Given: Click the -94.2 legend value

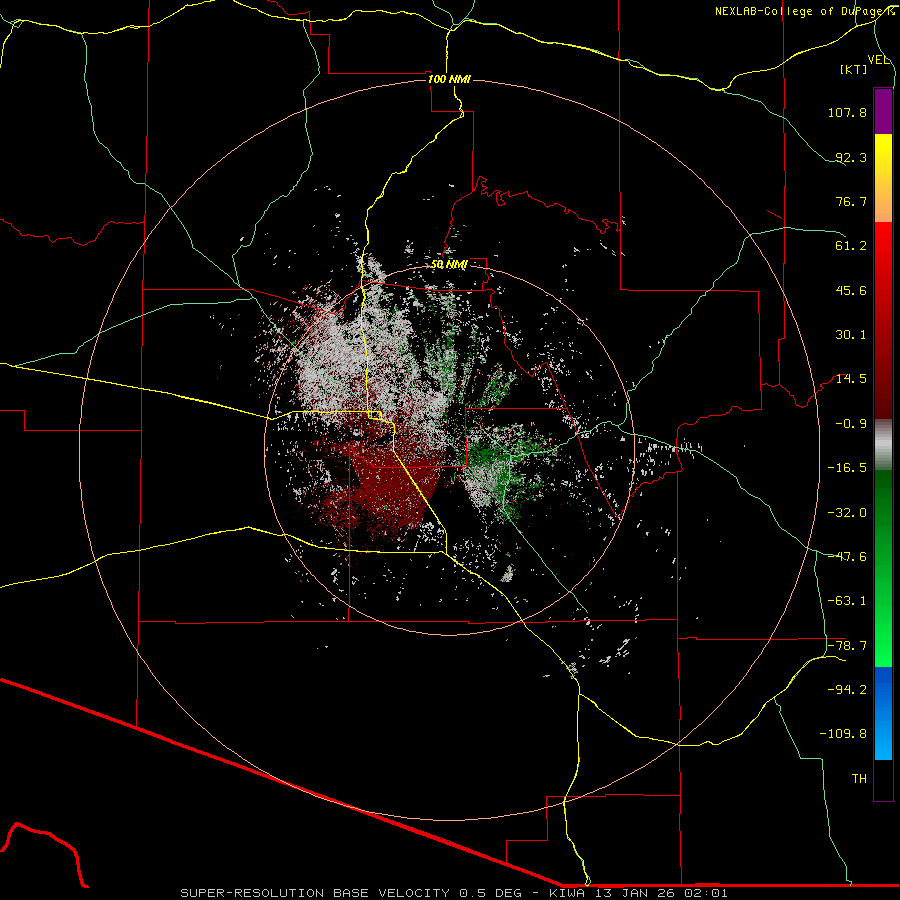Looking at the screenshot, I should 847,690.
